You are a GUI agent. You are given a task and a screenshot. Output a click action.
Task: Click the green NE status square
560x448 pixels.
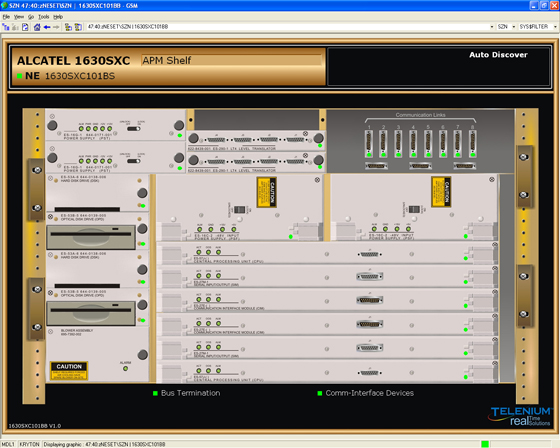pyautogui.click(x=19, y=76)
